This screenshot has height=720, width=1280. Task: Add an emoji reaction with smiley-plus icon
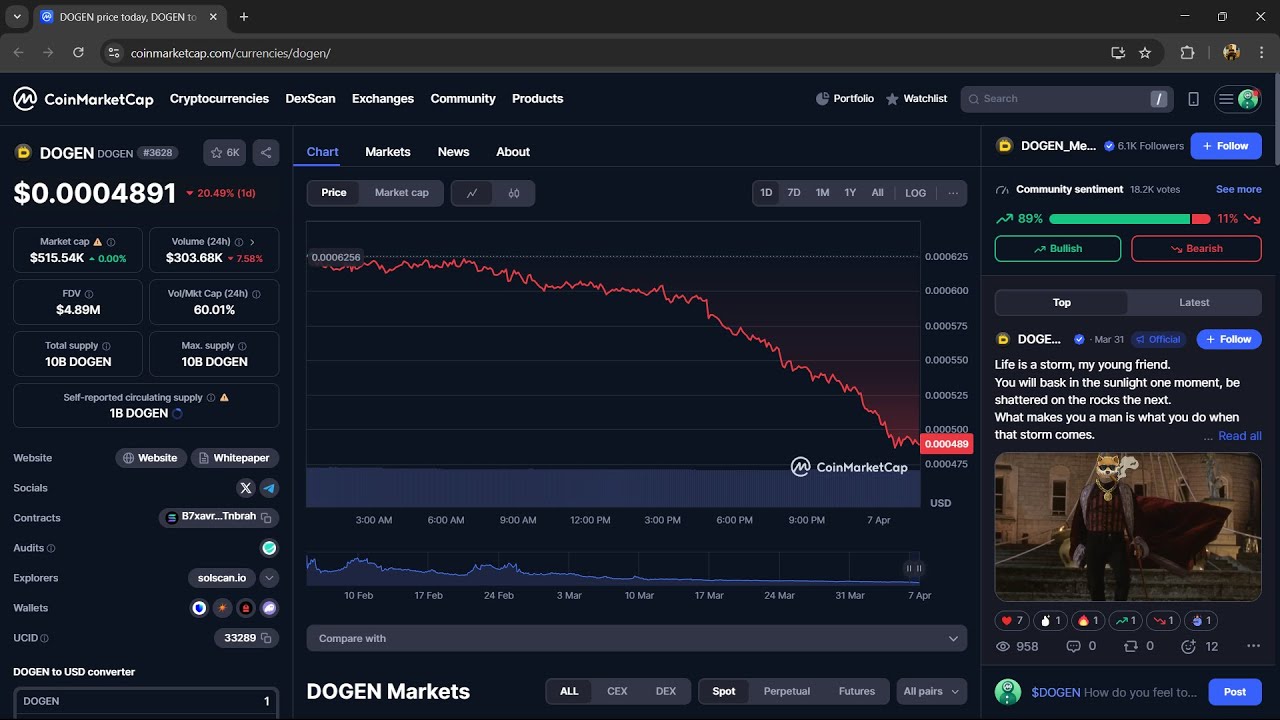click(x=1188, y=647)
